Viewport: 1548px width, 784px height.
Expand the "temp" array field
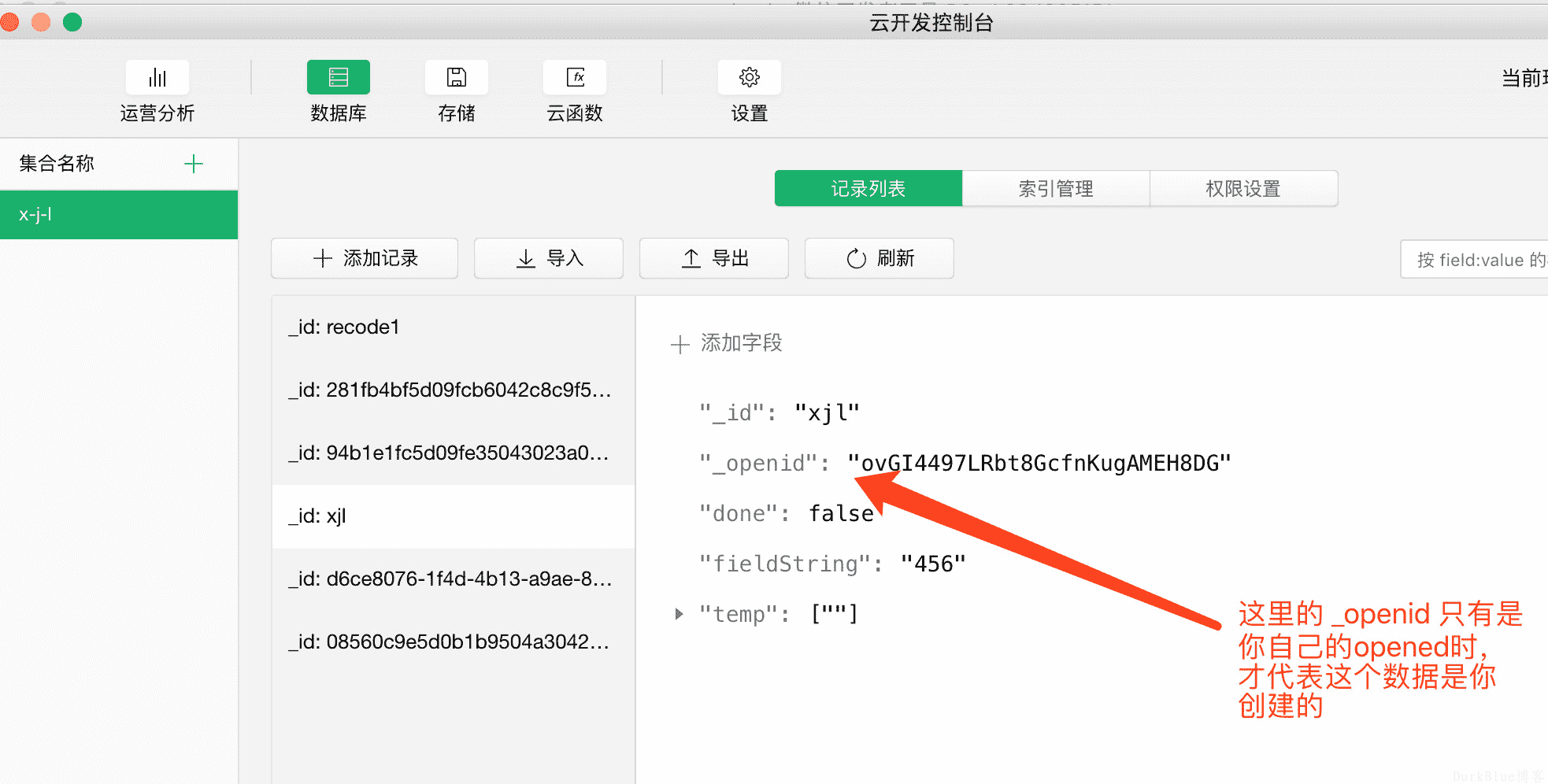(679, 613)
